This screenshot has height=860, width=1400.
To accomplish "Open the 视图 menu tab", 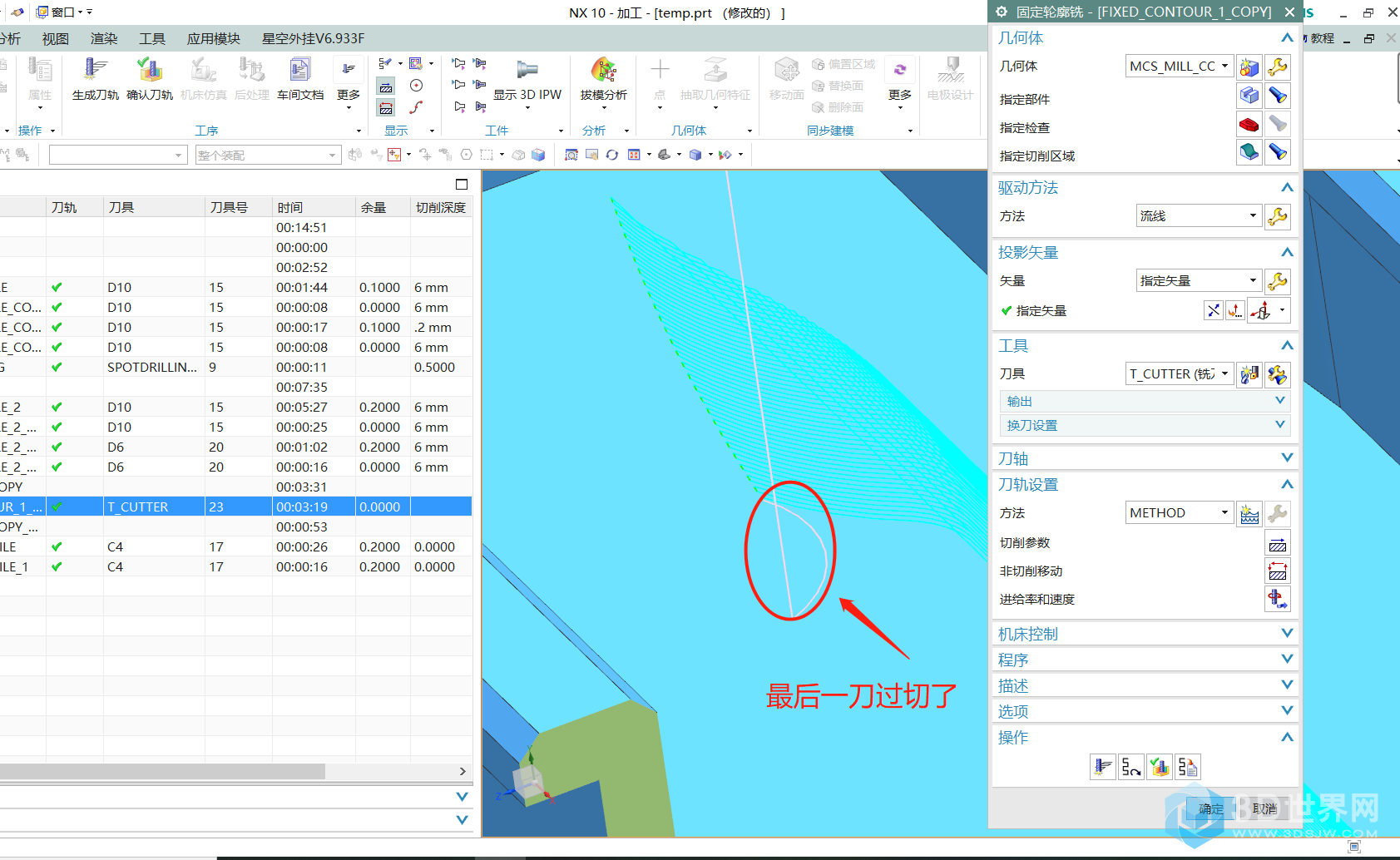I will [56, 39].
